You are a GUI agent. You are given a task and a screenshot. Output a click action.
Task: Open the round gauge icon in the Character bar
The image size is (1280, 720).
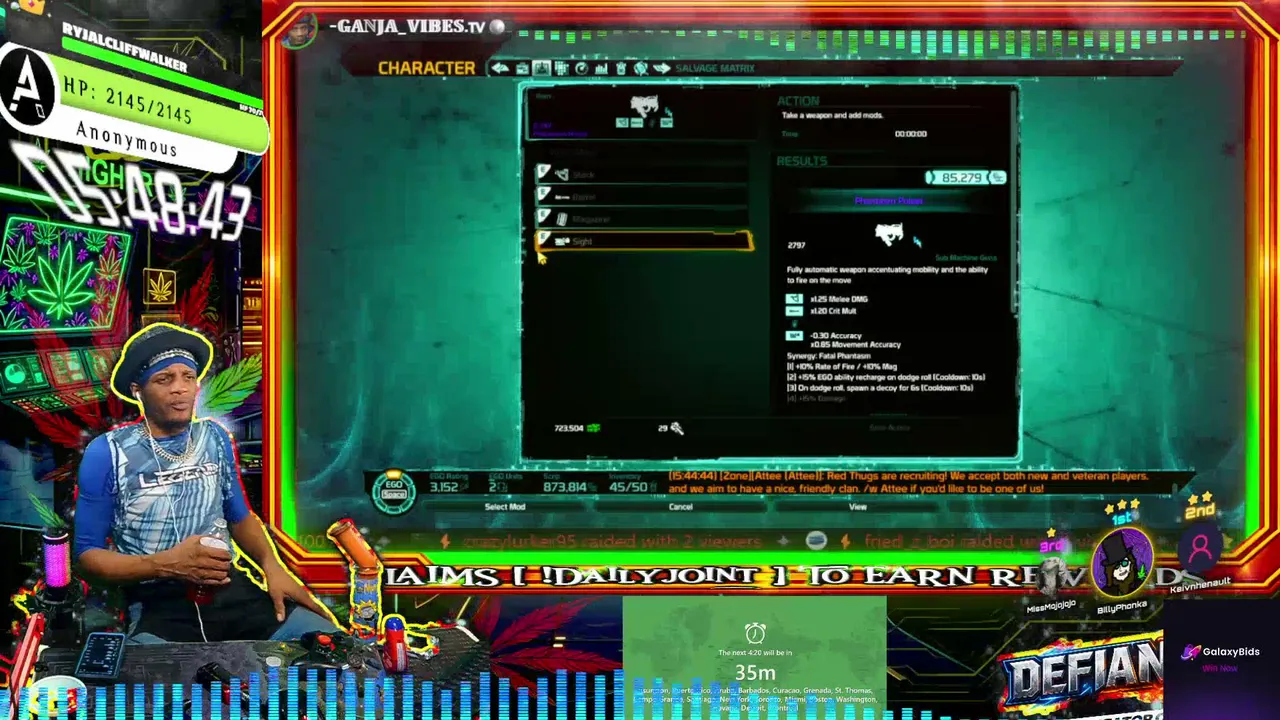[581, 68]
